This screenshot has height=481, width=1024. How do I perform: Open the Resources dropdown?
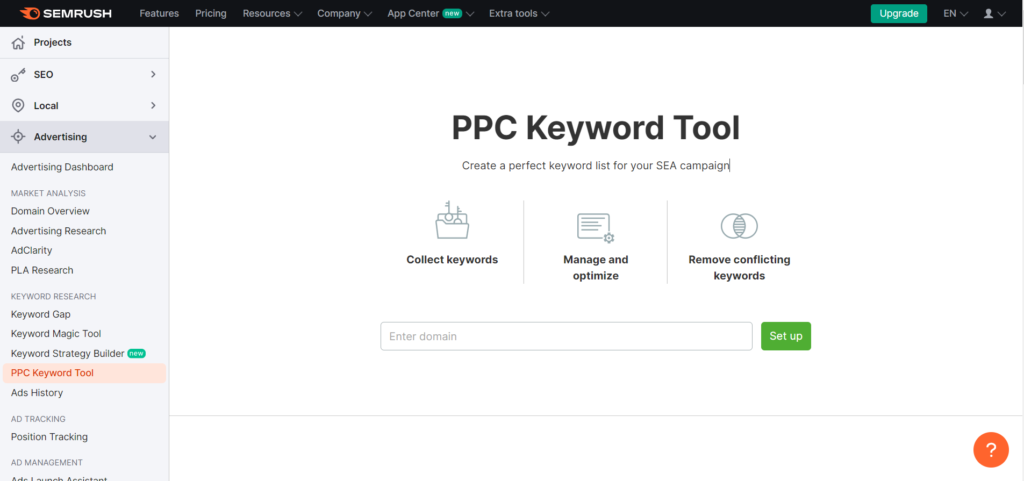tap(272, 13)
